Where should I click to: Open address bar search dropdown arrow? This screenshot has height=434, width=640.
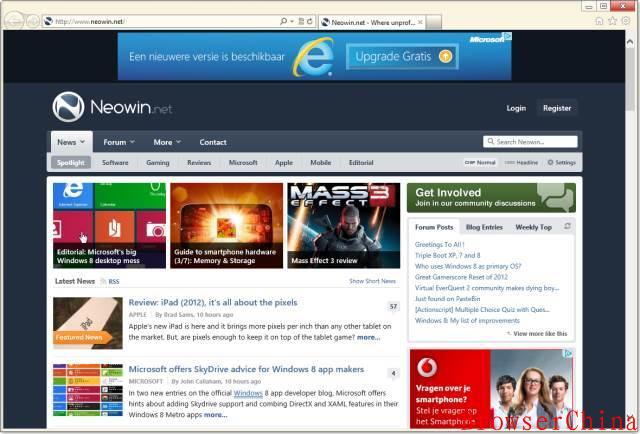pos(292,21)
